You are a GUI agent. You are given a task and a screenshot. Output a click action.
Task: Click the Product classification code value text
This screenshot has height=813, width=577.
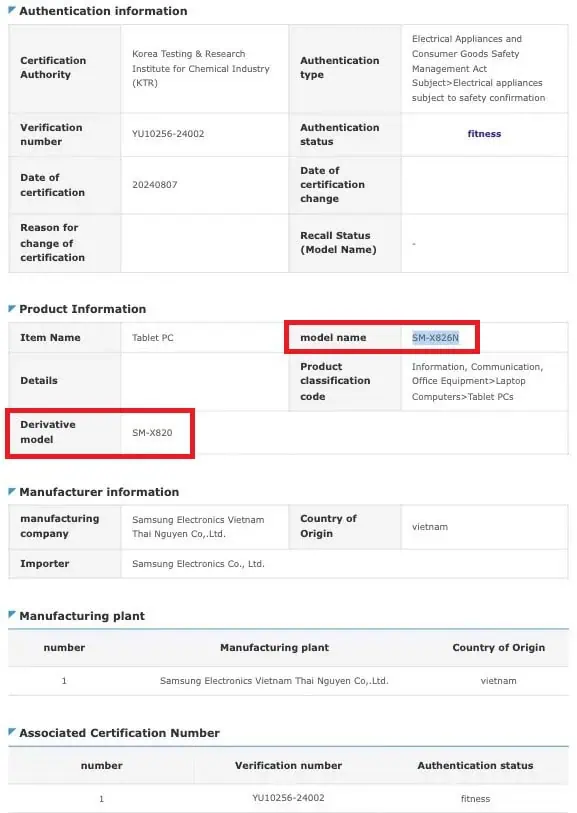click(x=477, y=382)
